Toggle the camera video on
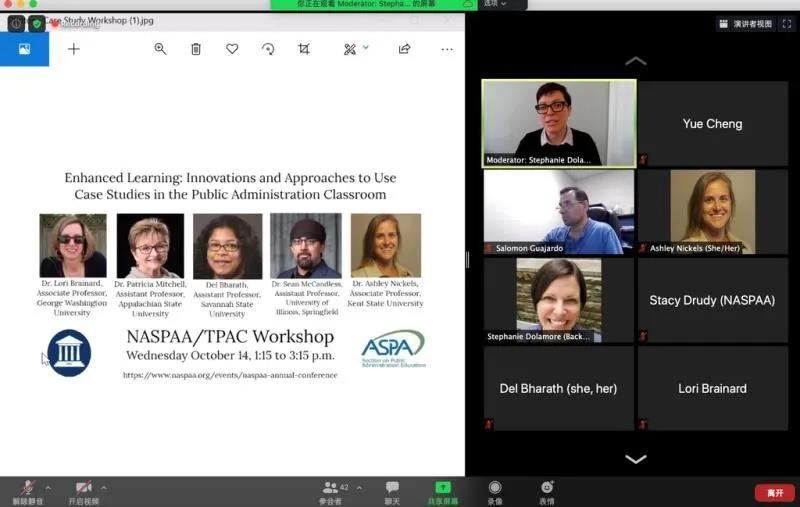This screenshot has height=507, width=800. click(84, 491)
